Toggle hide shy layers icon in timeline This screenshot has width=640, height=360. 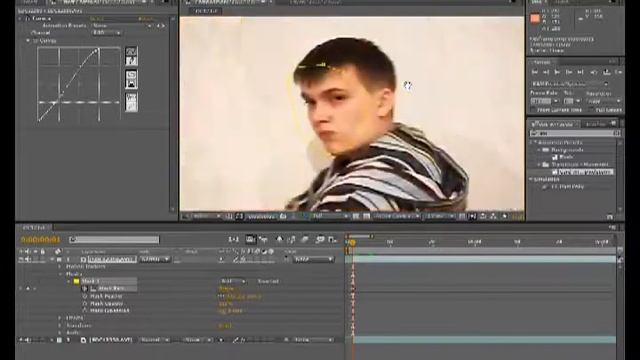coord(279,240)
